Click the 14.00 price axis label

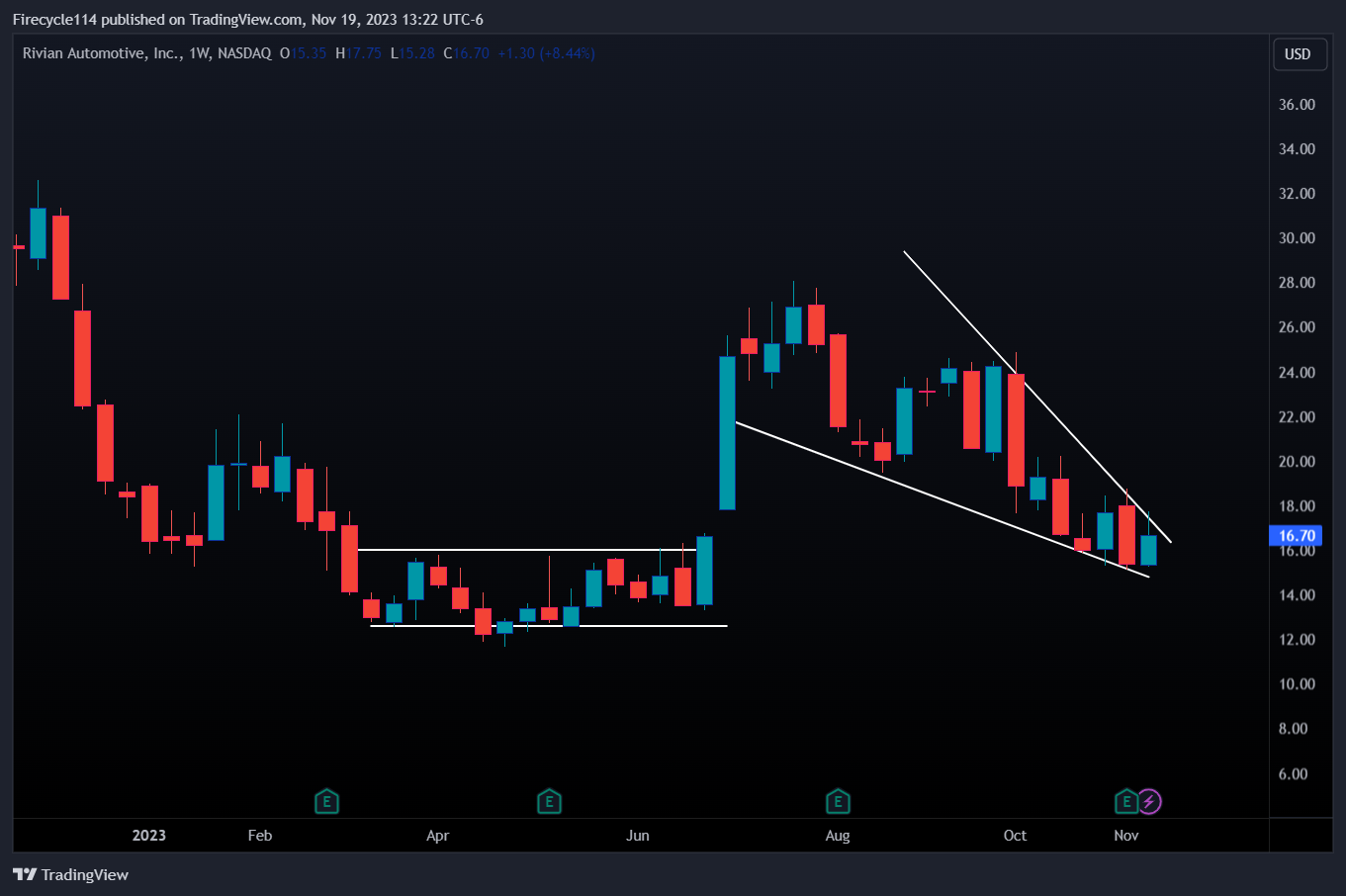click(x=1297, y=595)
